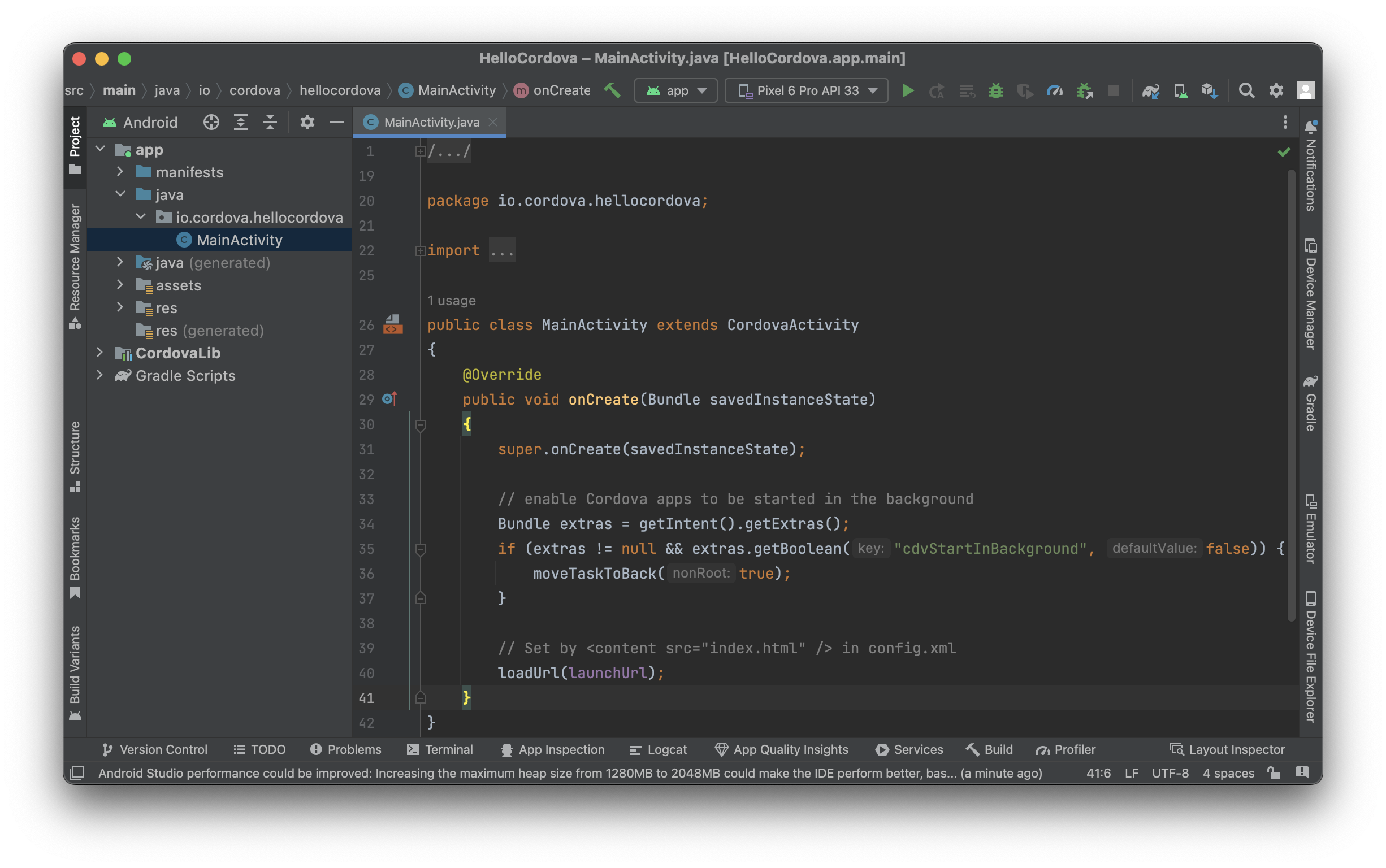Expand the CordovaLib module node

tap(100, 353)
